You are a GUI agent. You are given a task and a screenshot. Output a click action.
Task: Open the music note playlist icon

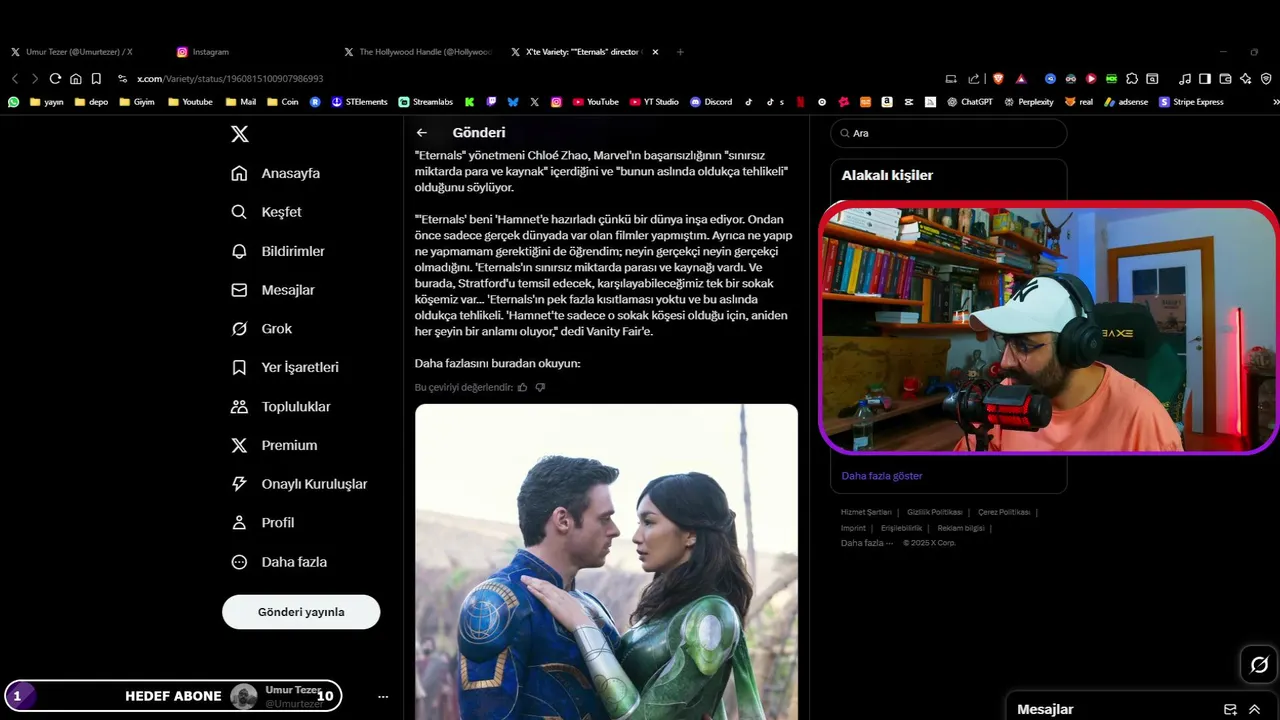(1185, 78)
